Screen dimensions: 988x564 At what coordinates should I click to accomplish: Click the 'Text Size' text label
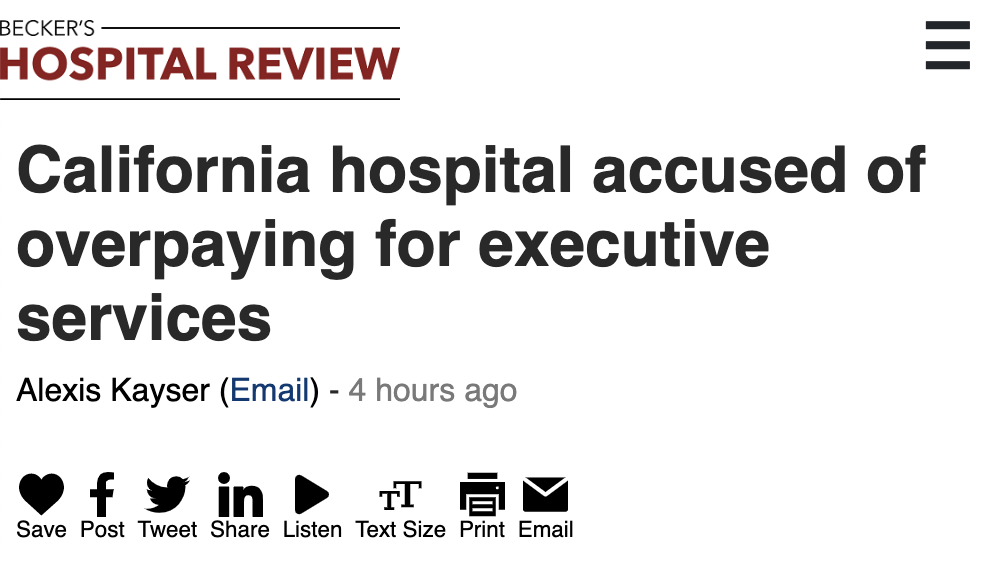tap(400, 529)
